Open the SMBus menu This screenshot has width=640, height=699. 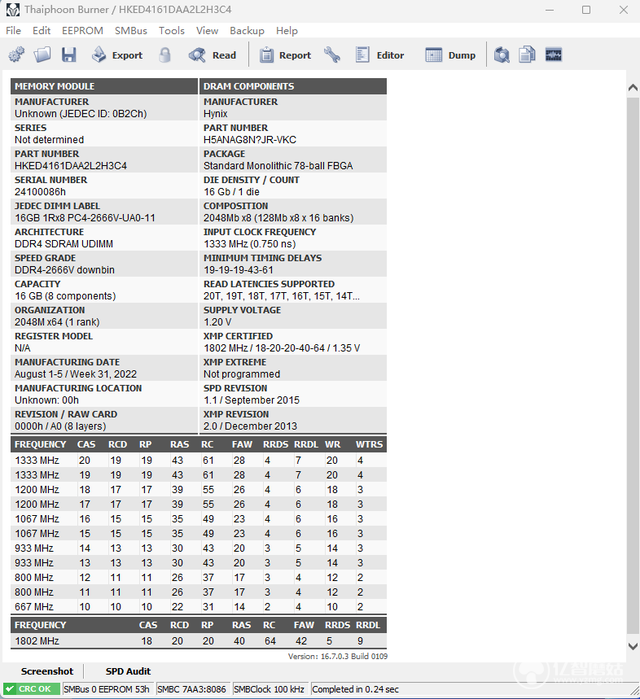[131, 31]
